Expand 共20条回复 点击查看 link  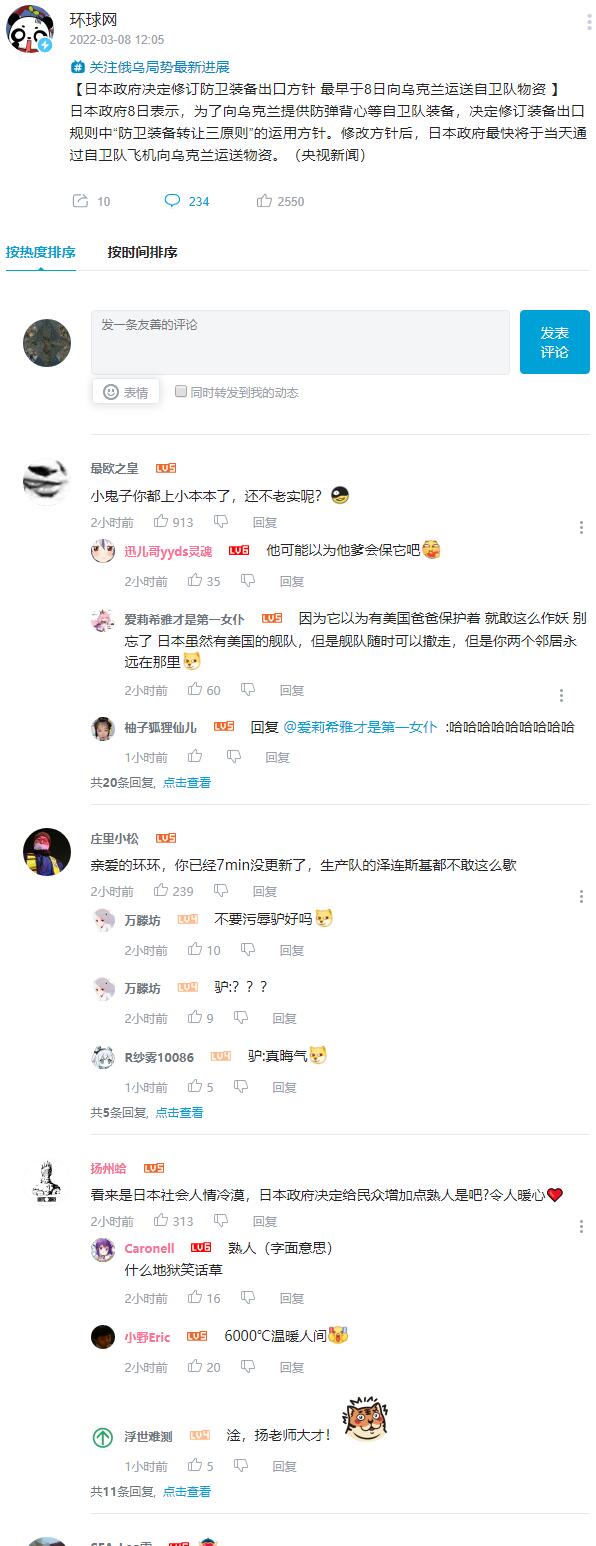point(150,783)
